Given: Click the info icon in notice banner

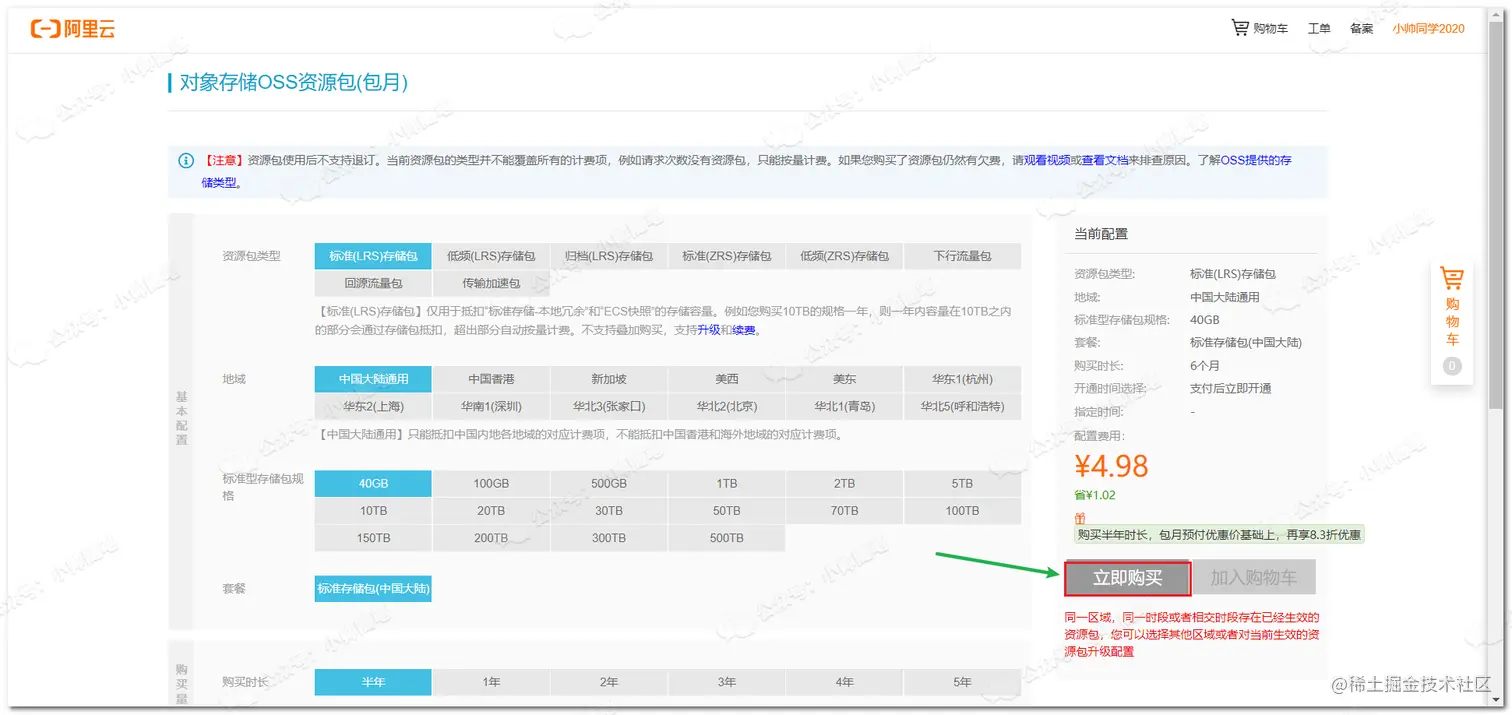Looking at the screenshot, I should click(186, 161).
